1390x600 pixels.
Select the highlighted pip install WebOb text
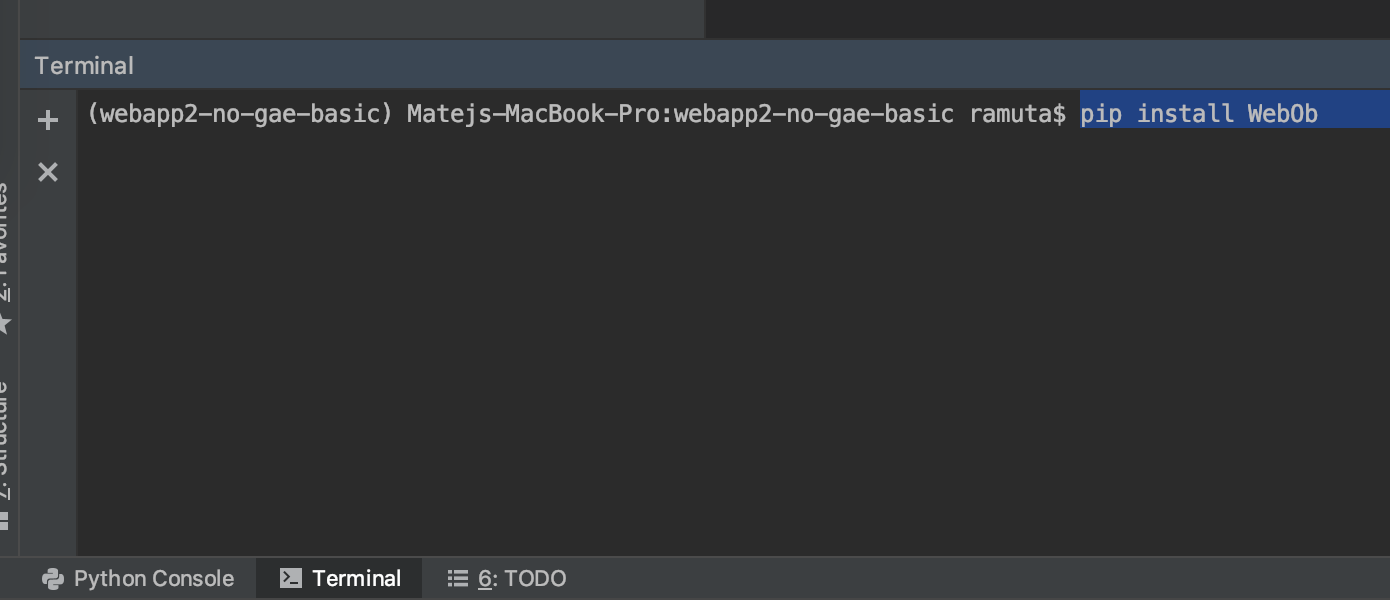pos(1198,113)
